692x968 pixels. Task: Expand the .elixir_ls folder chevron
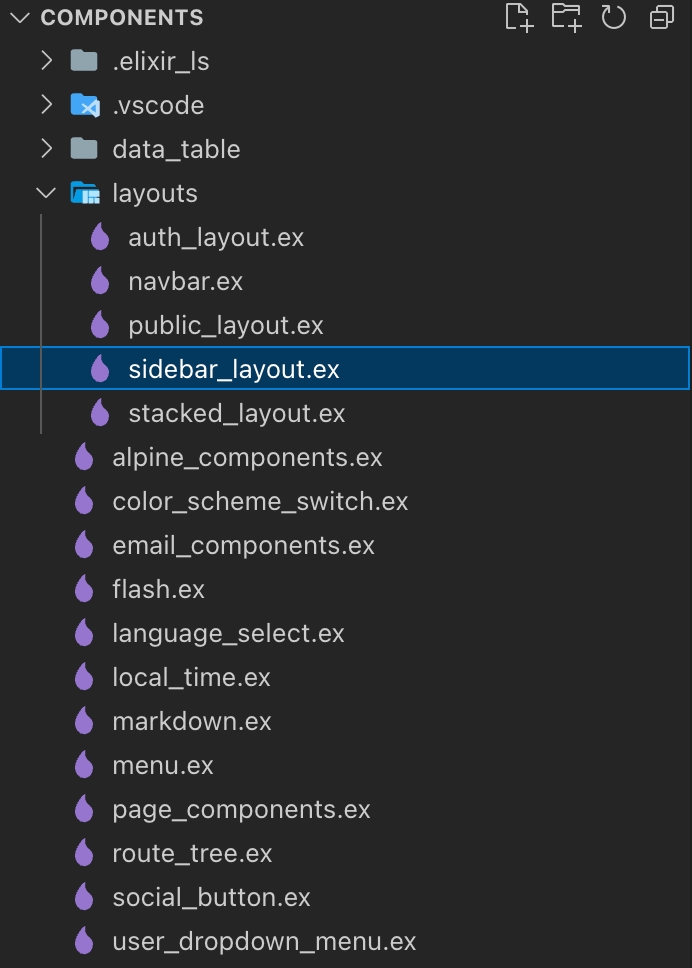coord(46,61)
